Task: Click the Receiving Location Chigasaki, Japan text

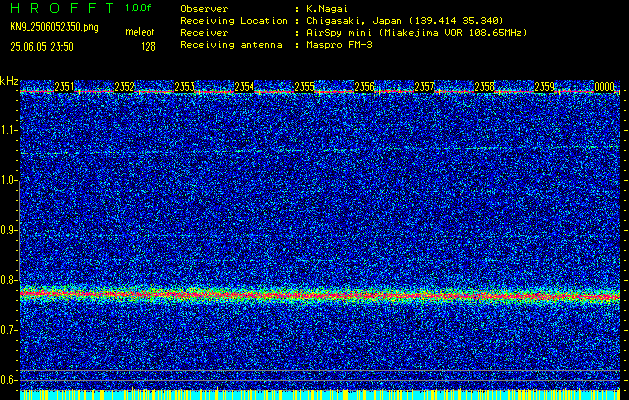Action: (405, 20)
